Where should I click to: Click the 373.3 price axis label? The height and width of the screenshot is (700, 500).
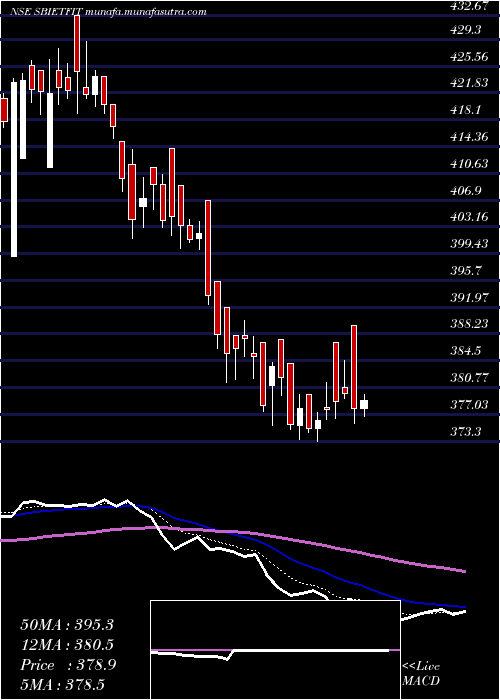coord(467,432)
